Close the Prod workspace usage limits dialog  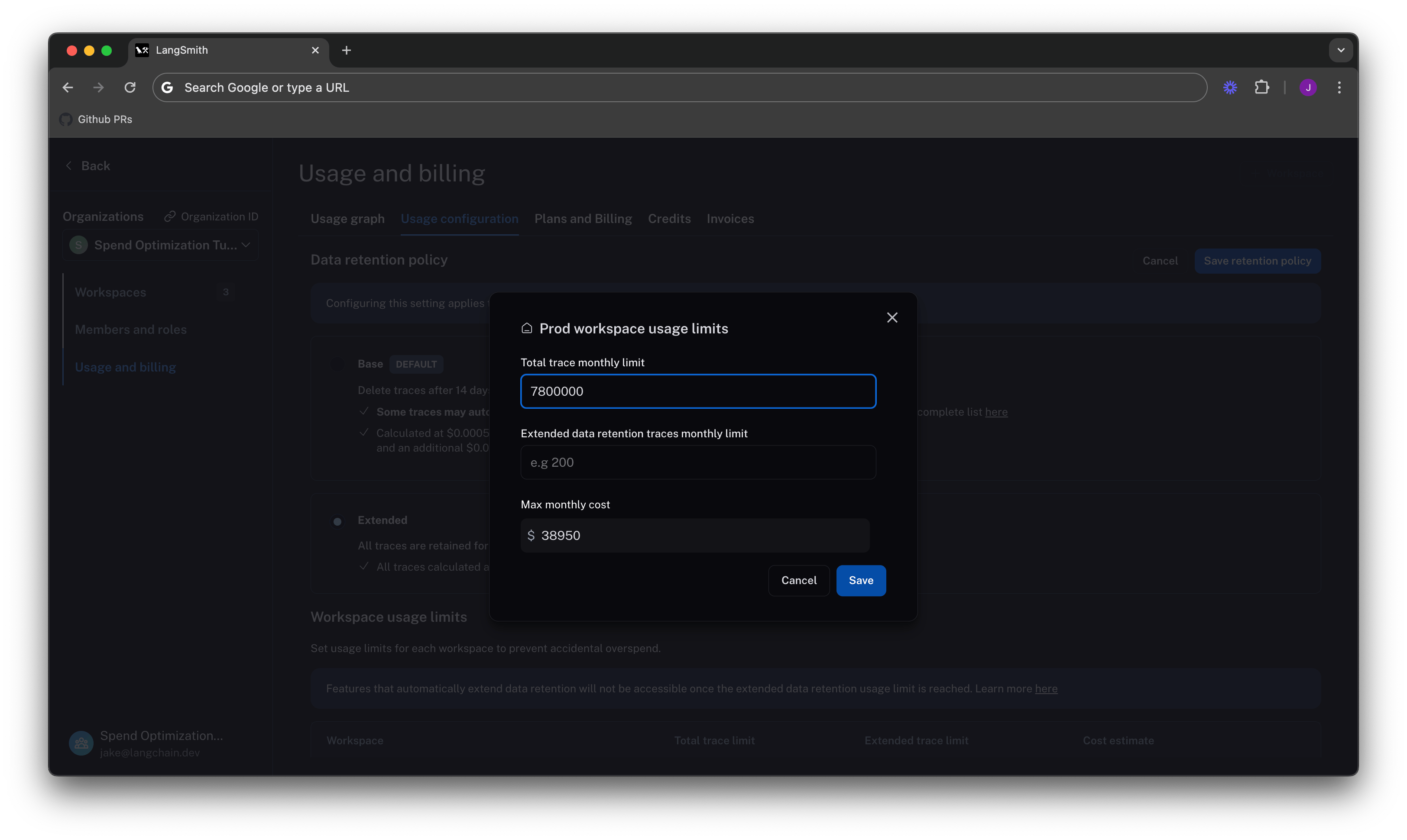point(892,317)
